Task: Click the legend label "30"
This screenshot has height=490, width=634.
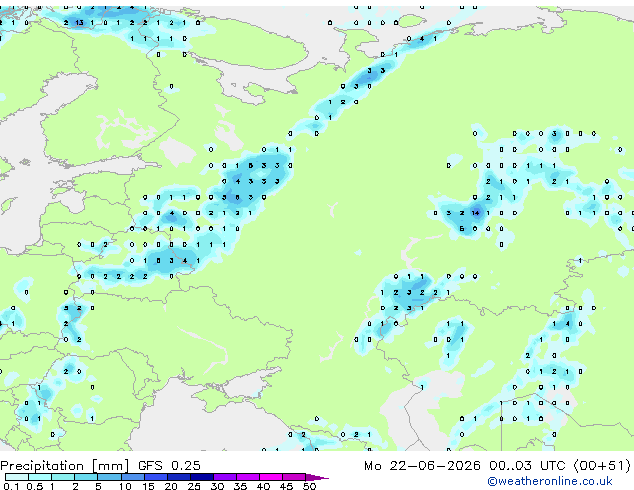Action: tap(217, 486)
